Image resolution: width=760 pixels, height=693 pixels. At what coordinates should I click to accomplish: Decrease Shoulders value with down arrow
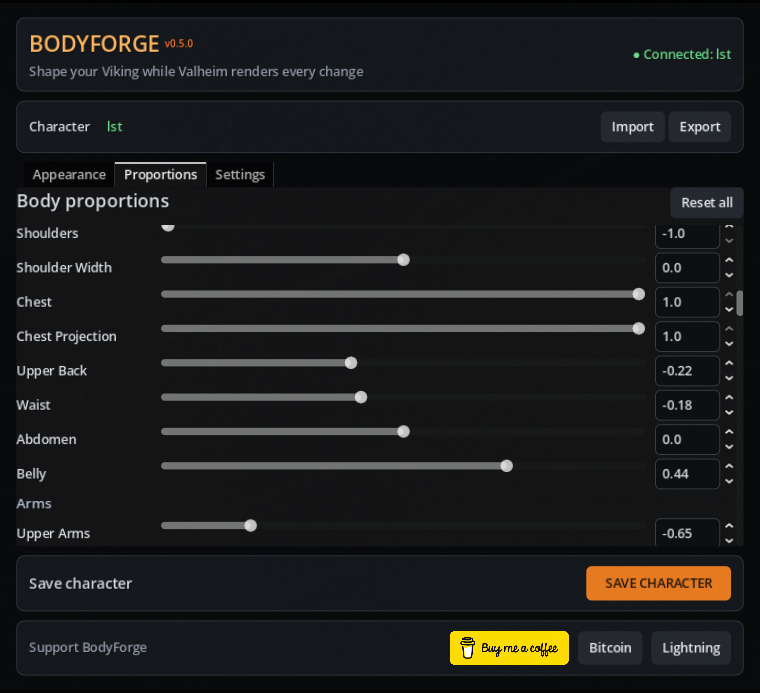[x=729, y=241]
